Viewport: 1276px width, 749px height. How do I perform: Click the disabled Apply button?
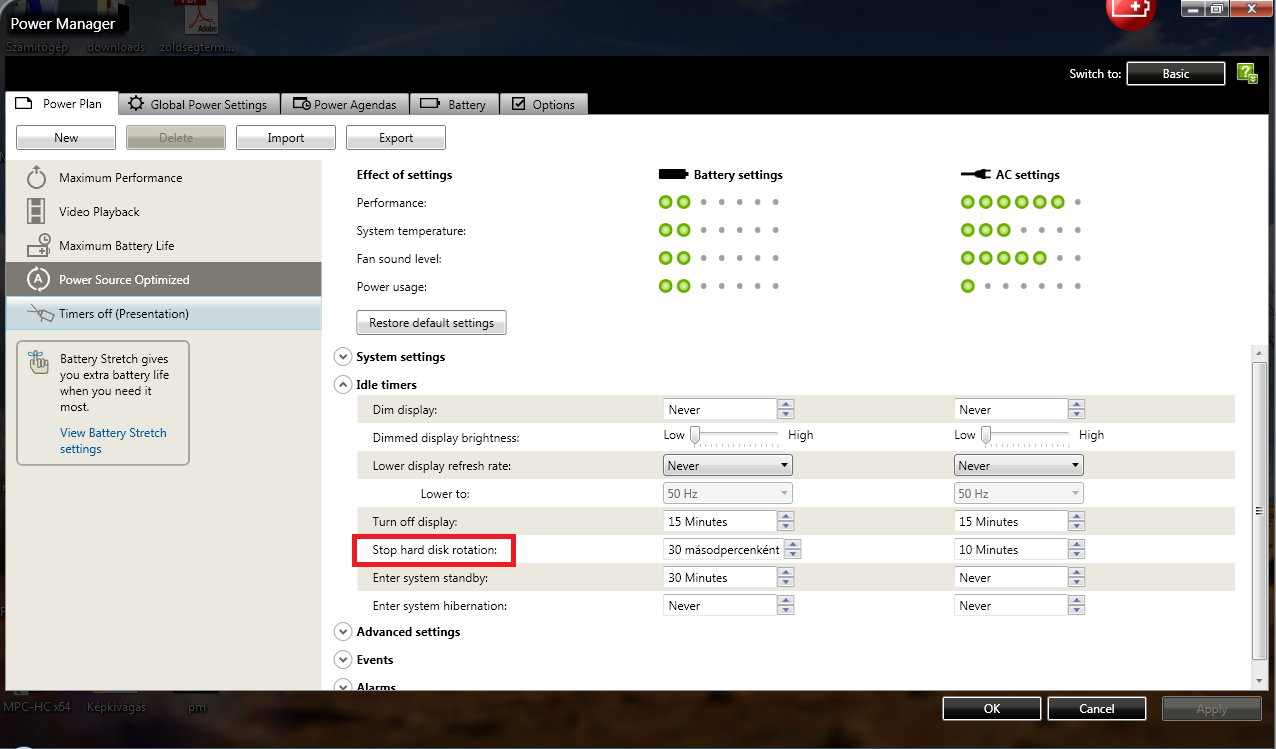1212,708
